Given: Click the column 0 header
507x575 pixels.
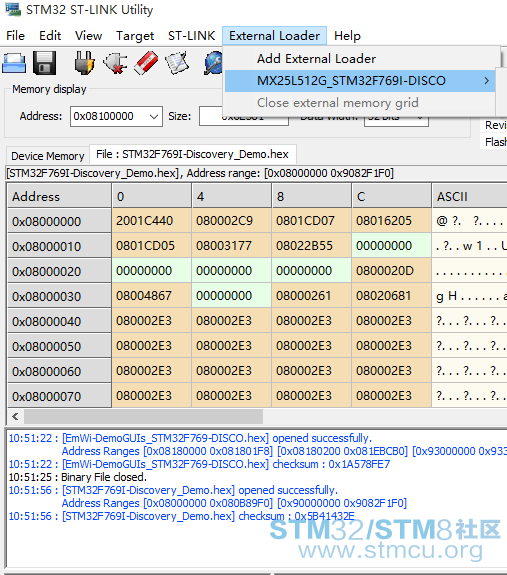Looking at the screenshot, I should pos(151,196).
